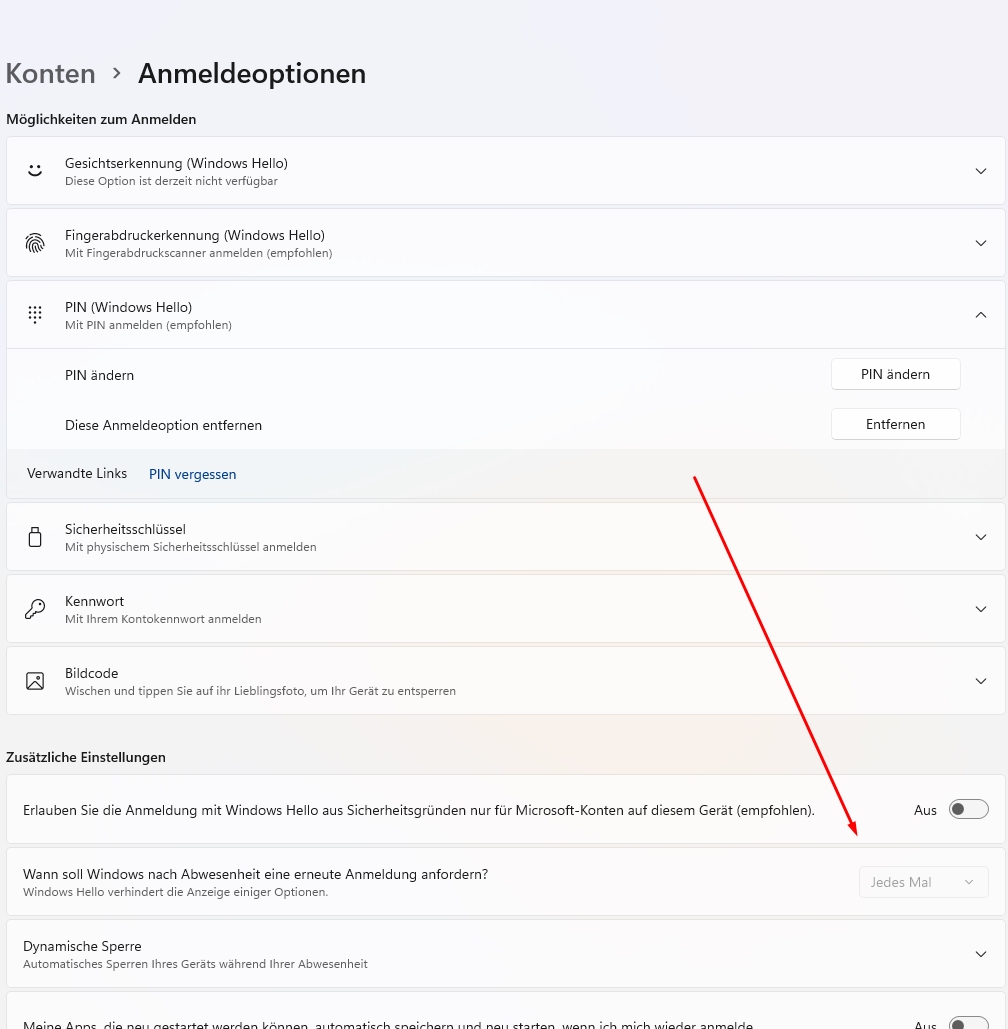Click the 'PIN ändern' button

click(895, 374)
